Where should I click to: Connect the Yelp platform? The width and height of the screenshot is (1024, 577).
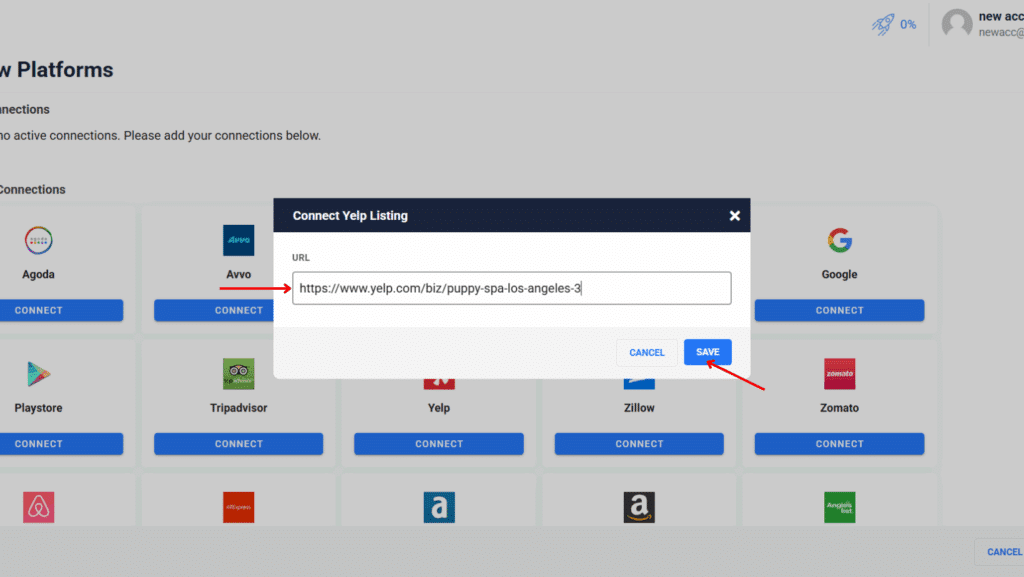tap(439, 443)
